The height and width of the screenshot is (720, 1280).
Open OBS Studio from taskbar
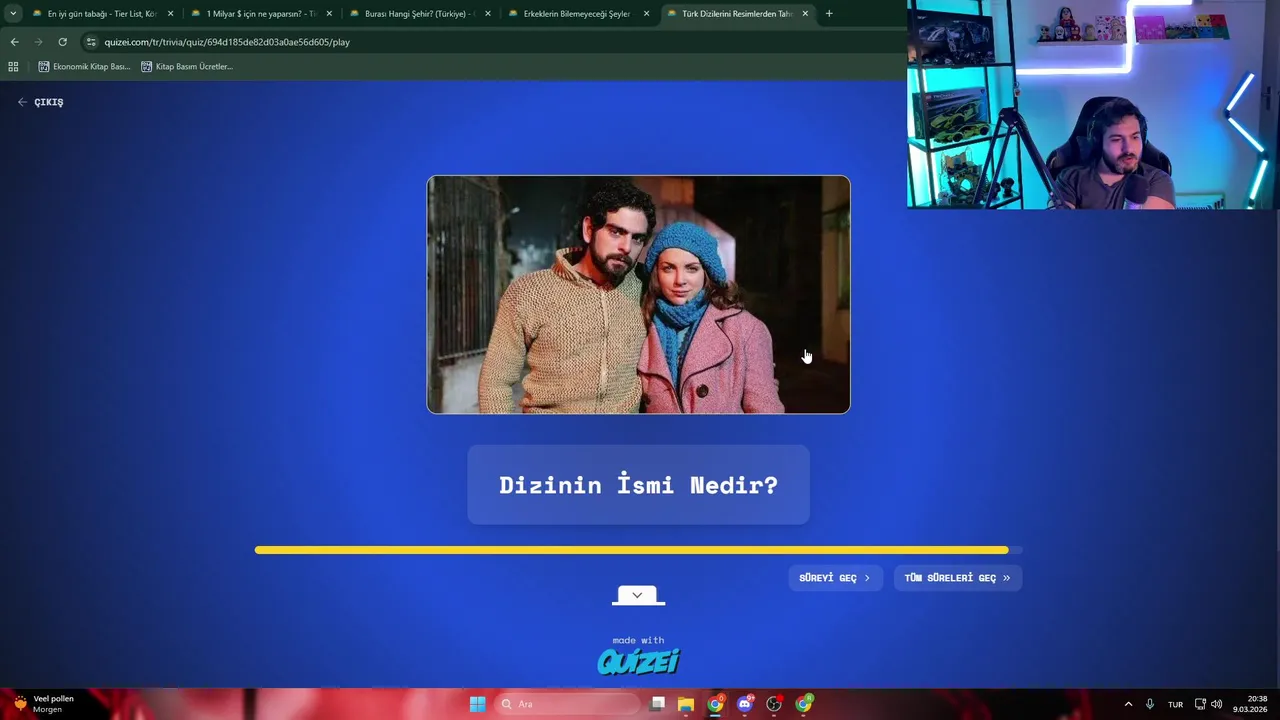point(774,704)
